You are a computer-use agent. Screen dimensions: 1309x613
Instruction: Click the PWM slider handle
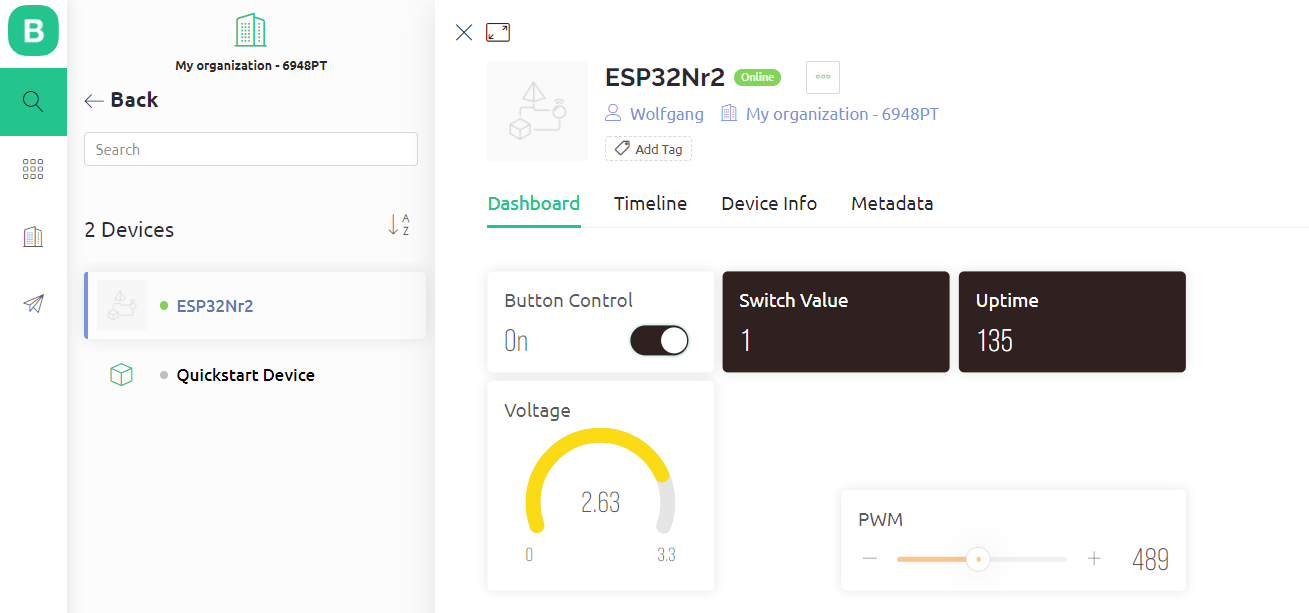pyautogui.click(x=978, y=559)
